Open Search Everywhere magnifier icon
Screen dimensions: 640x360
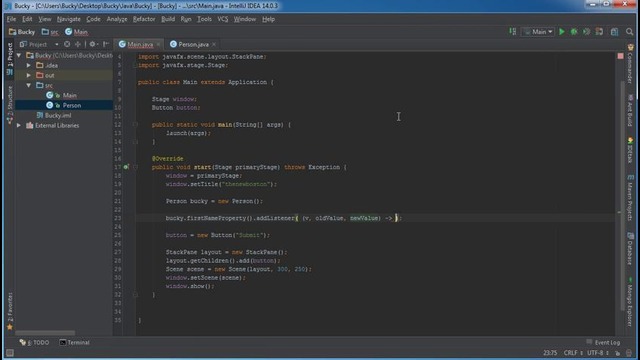629,32
